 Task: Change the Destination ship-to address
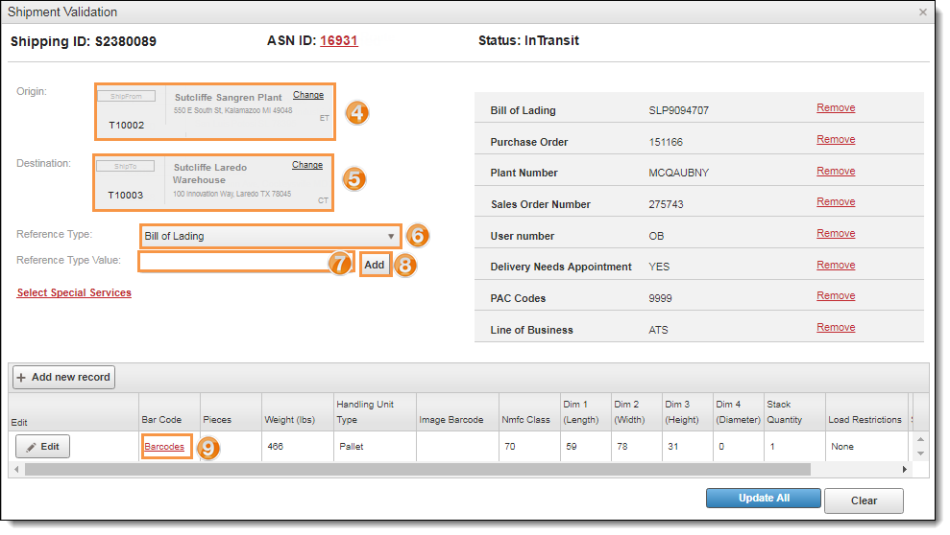(x=307, y=165)
